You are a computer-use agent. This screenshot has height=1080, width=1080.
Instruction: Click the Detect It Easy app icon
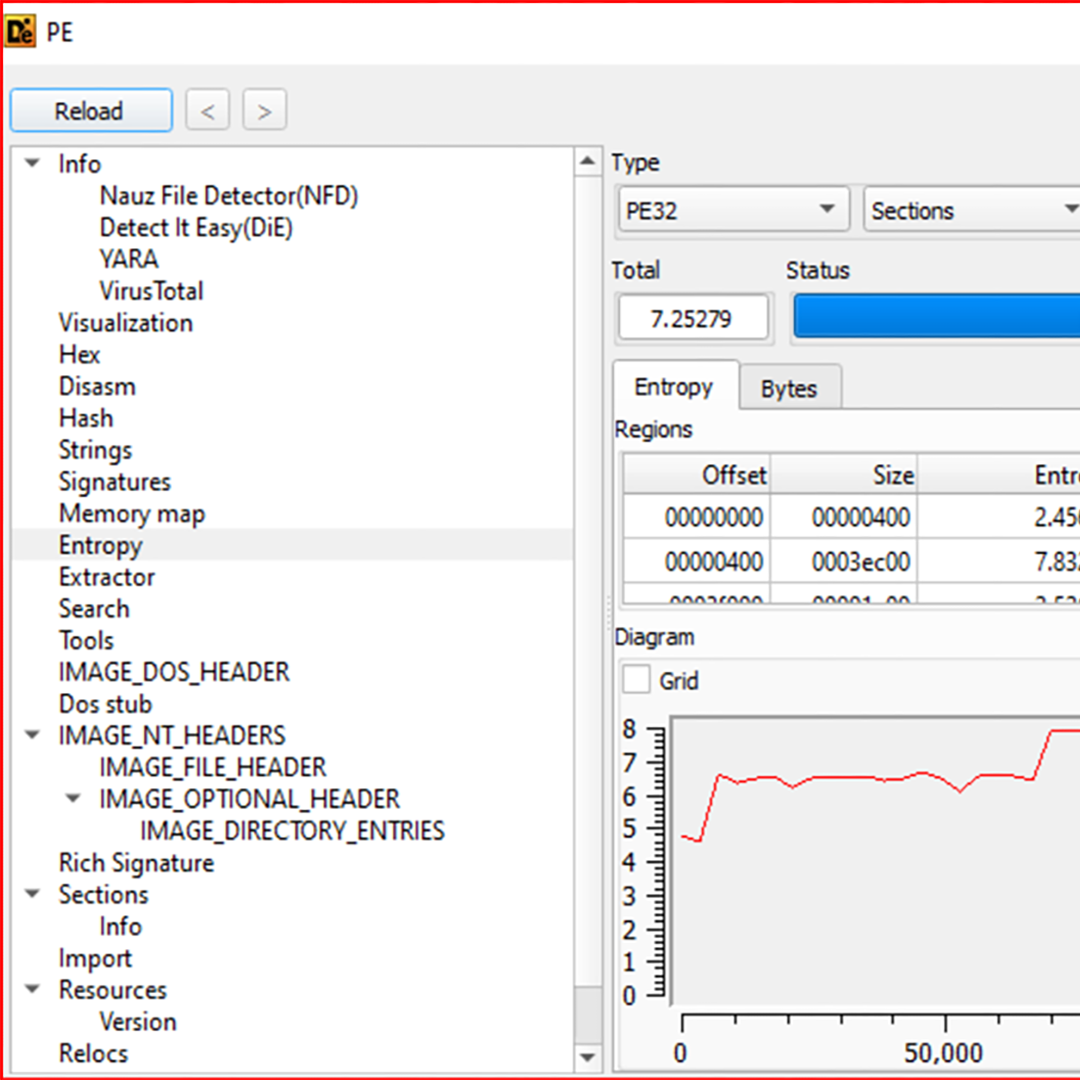click(x=19, y=32)
